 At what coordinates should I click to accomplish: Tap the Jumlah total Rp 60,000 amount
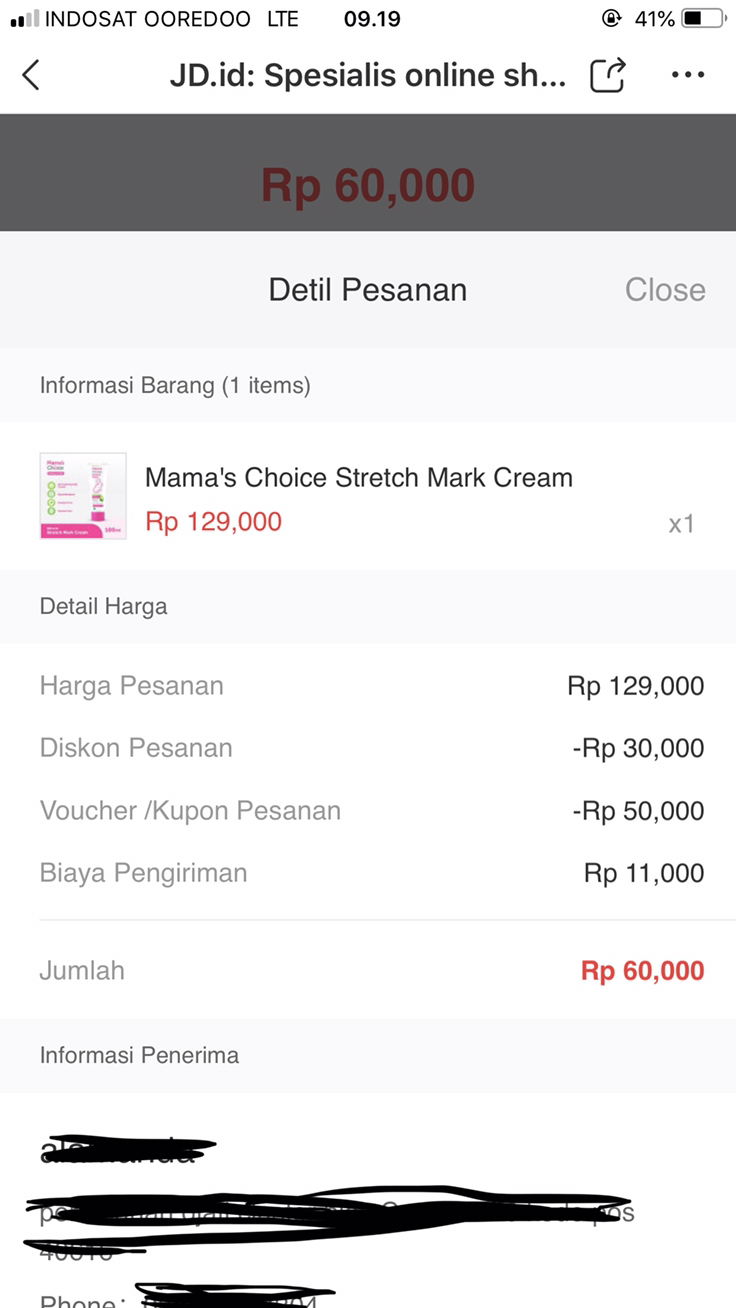(642, 971)
